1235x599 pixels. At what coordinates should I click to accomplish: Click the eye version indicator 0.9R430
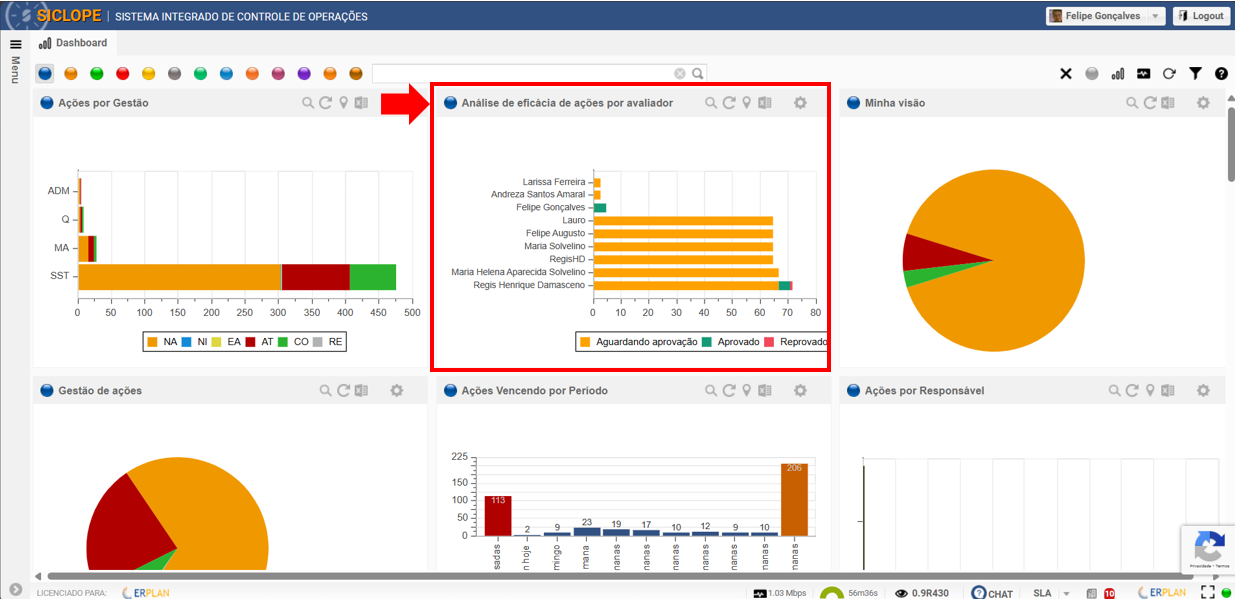pyautogui.click(x=921, y=593)
